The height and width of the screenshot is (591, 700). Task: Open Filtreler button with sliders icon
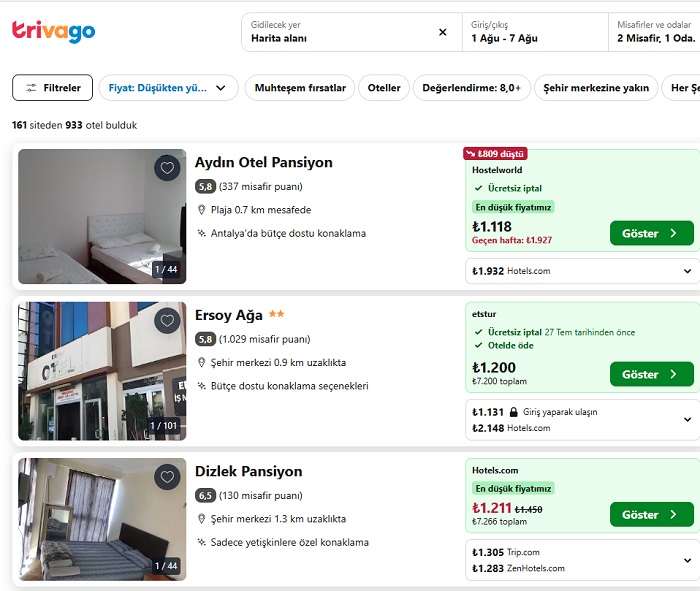pyautogui.click(x=53, y=87)
